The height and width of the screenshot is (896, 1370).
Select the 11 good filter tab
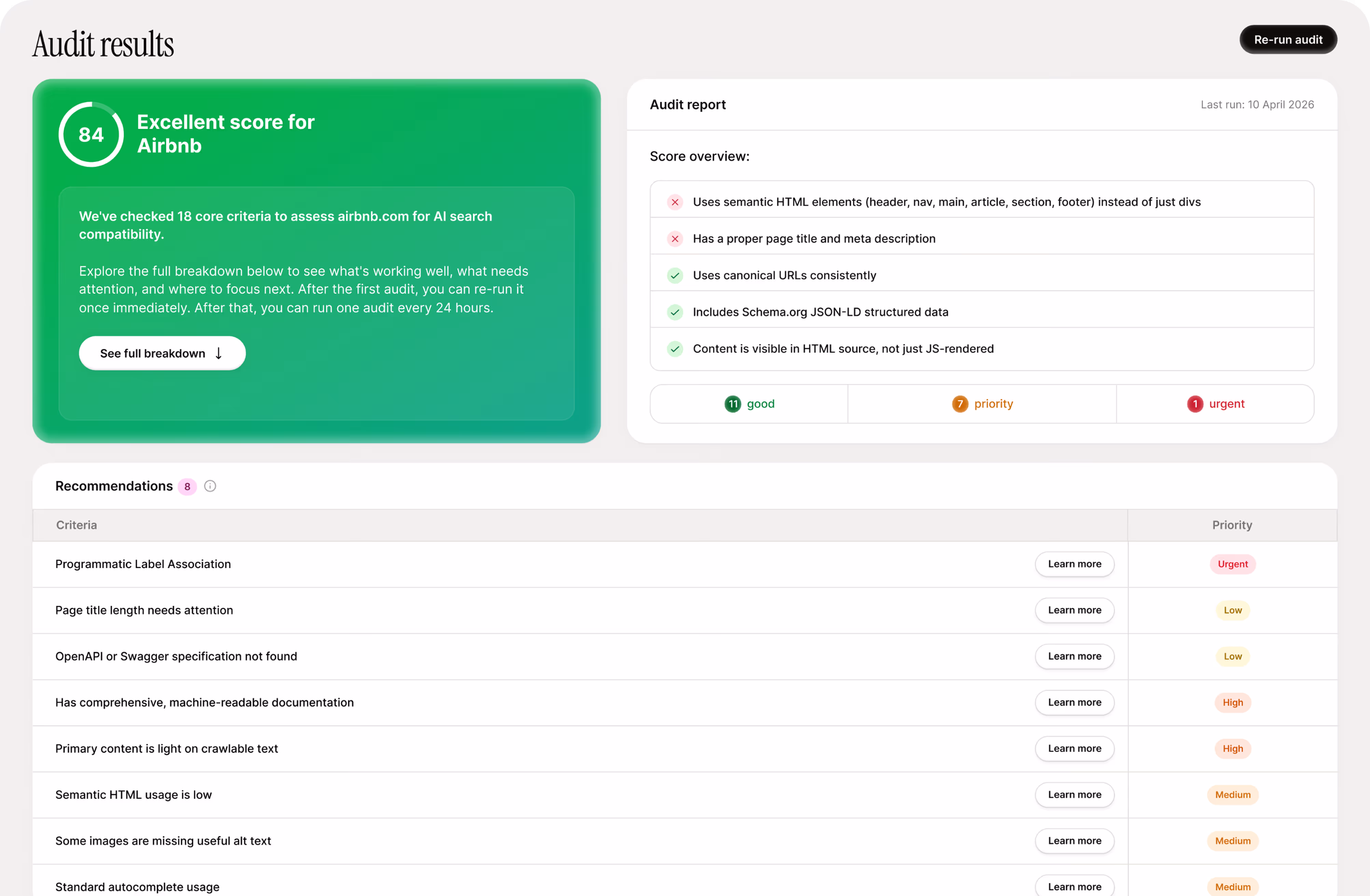coord(749,404)
